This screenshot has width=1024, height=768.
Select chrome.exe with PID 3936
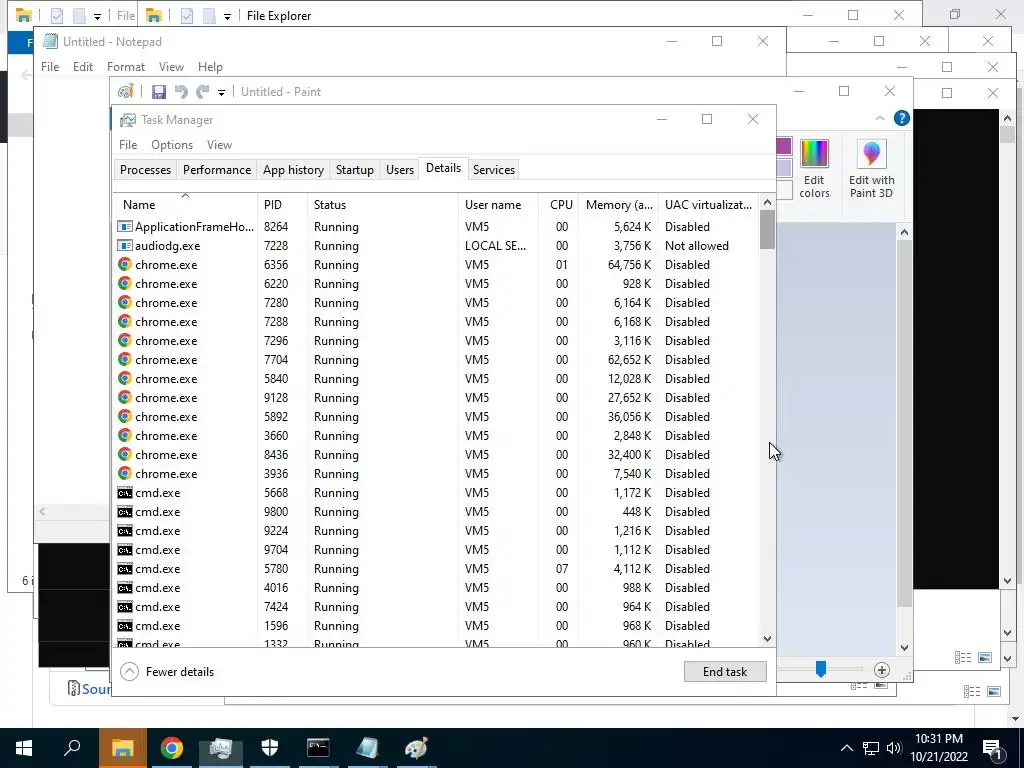pyautogui.click(x=436, y=473)
